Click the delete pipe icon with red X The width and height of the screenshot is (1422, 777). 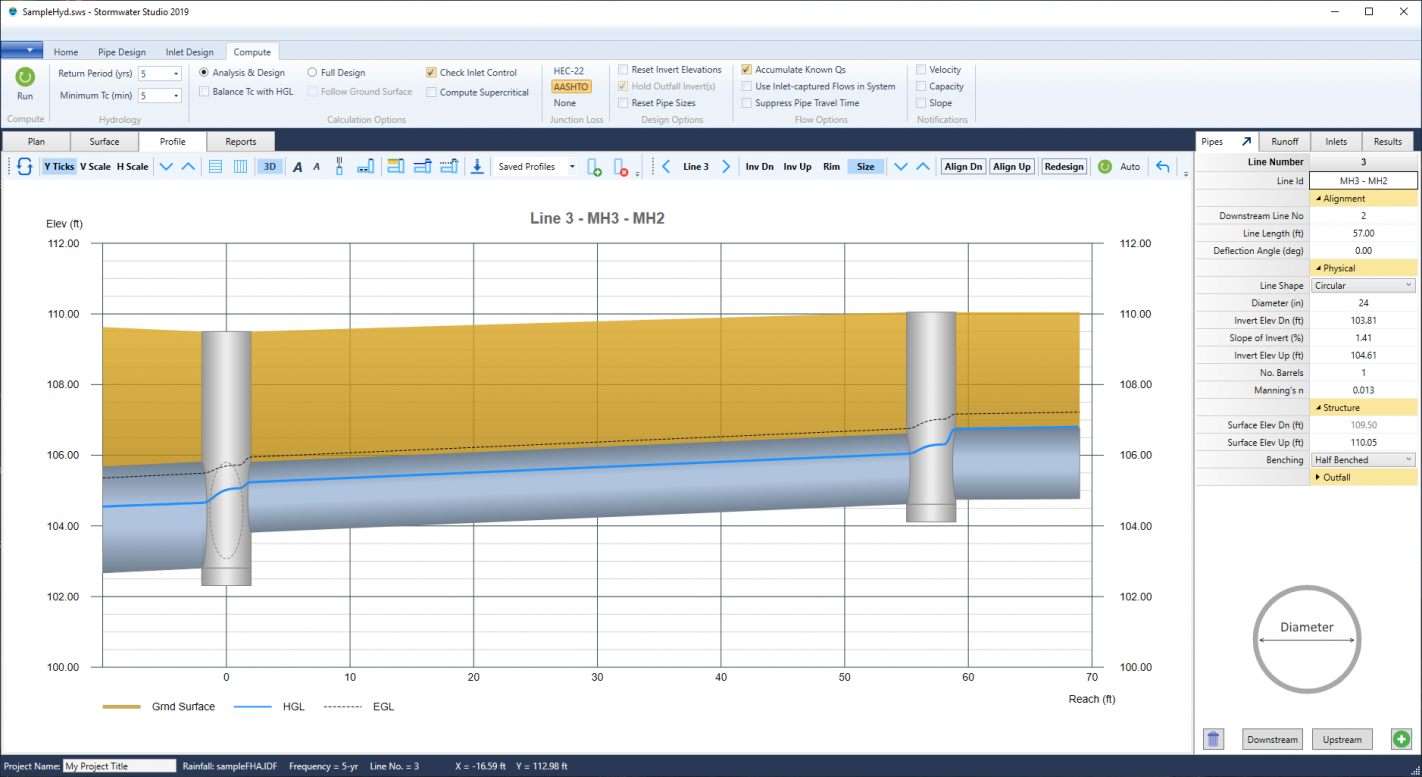(618, 166)
